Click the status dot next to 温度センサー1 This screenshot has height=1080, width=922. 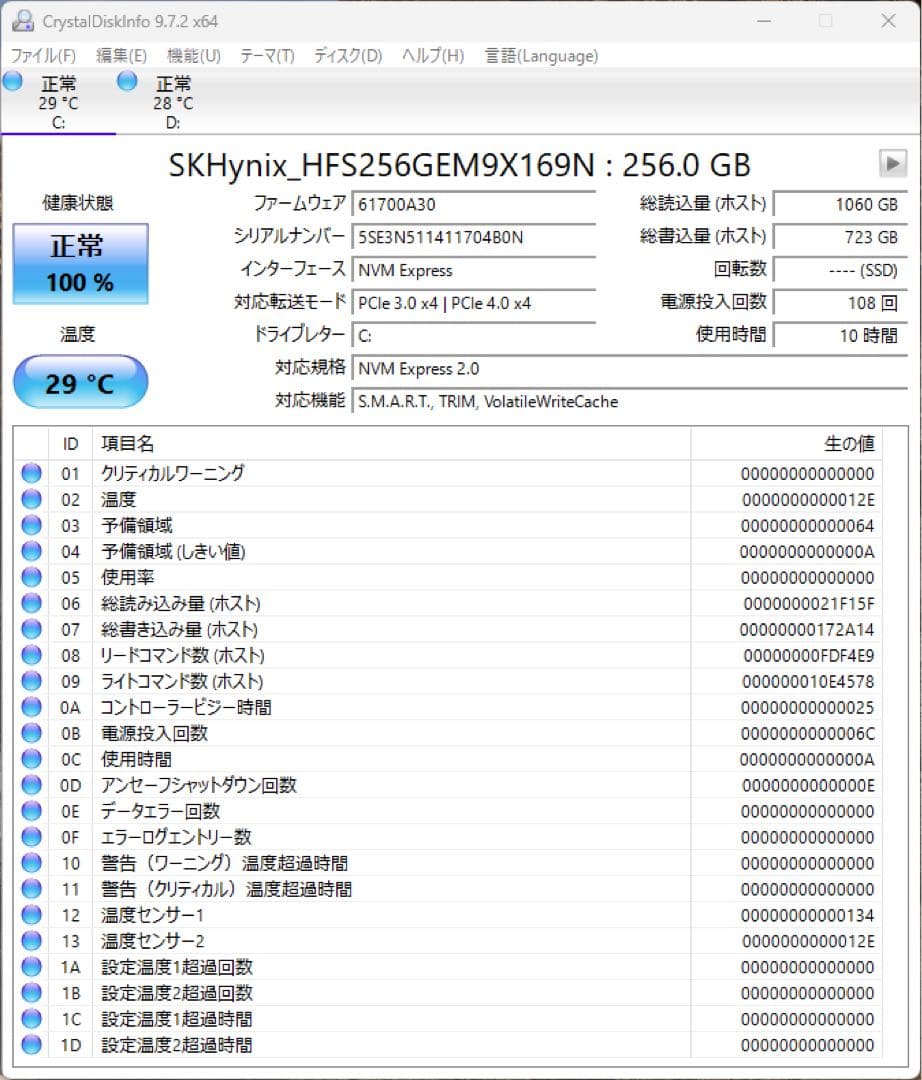click(30, 915)
